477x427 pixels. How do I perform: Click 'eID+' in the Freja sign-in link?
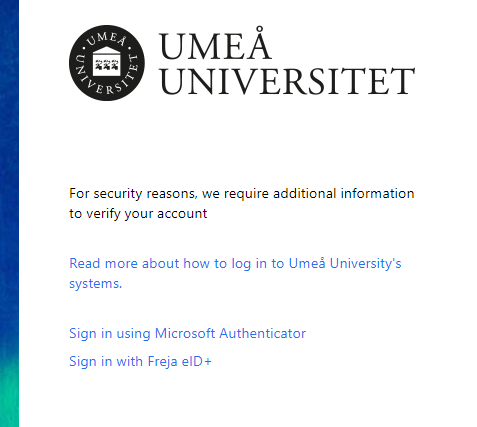[197, 361]
